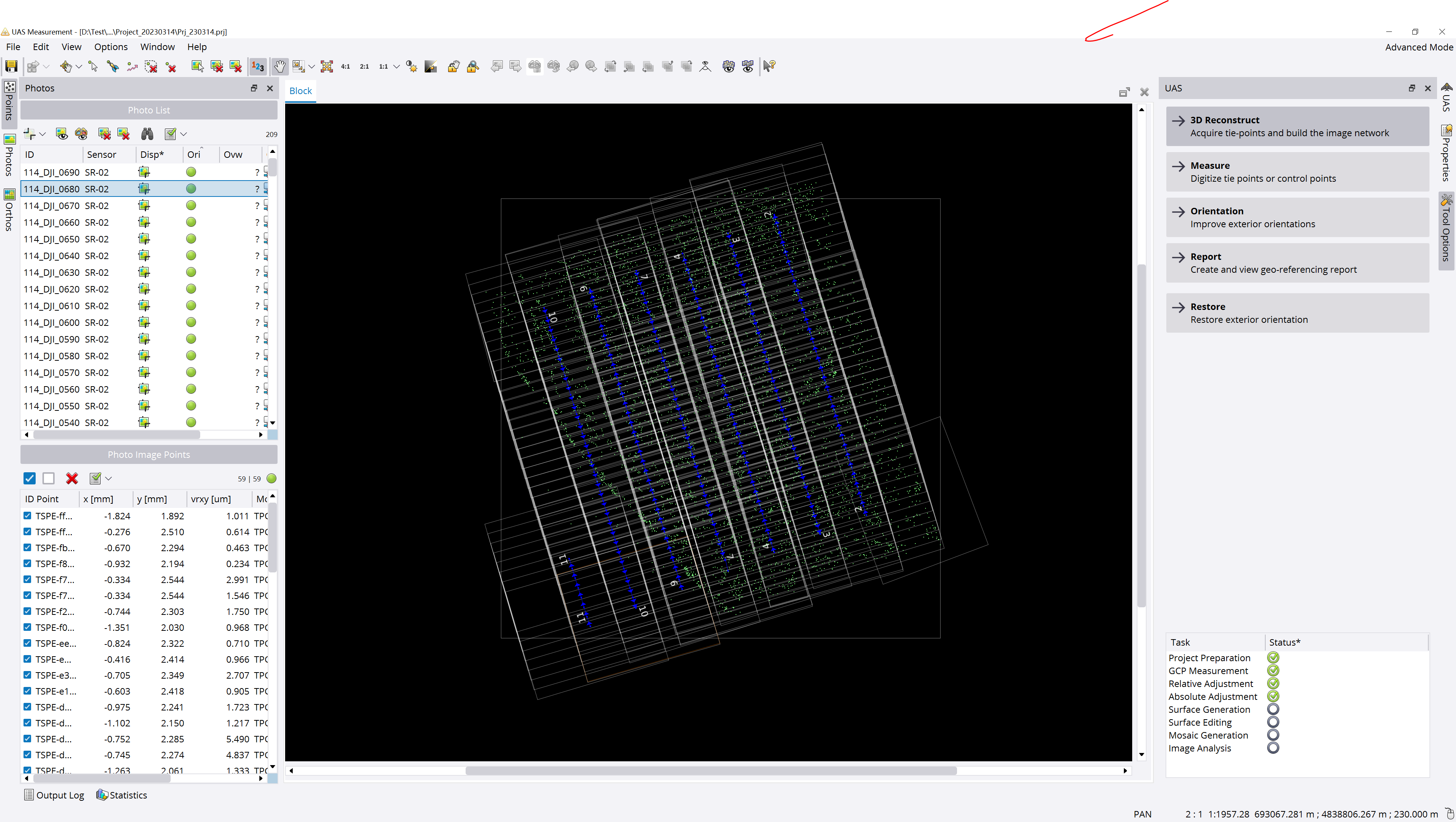Click the 3D Reconstruct task button

click(x=1297, y=126)
